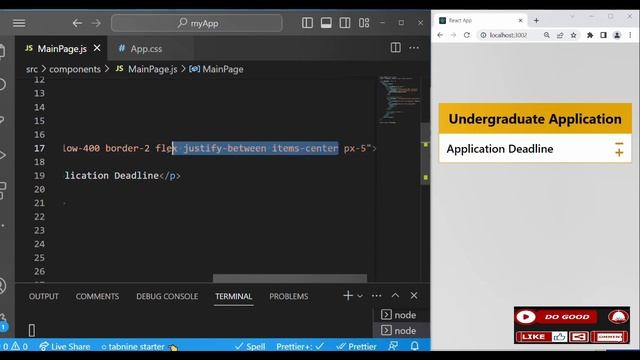Open terminal panel ellipsis actions
This screenshot has height=360, width=640.
click(376, 296)
